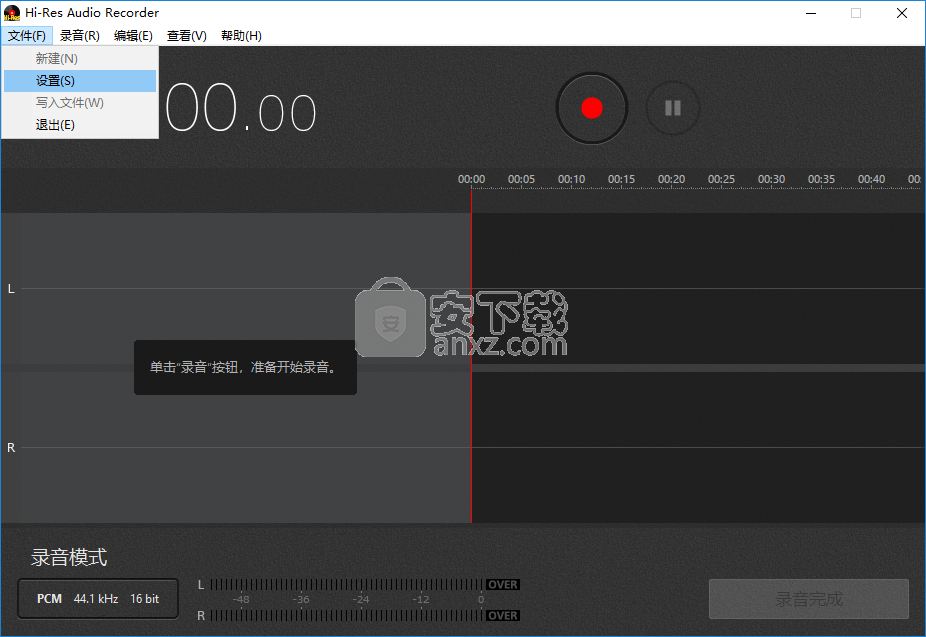Viewport: 926px width, 637px height.
Task: Click the 录音模式 heading
Action: pos(69,557)
